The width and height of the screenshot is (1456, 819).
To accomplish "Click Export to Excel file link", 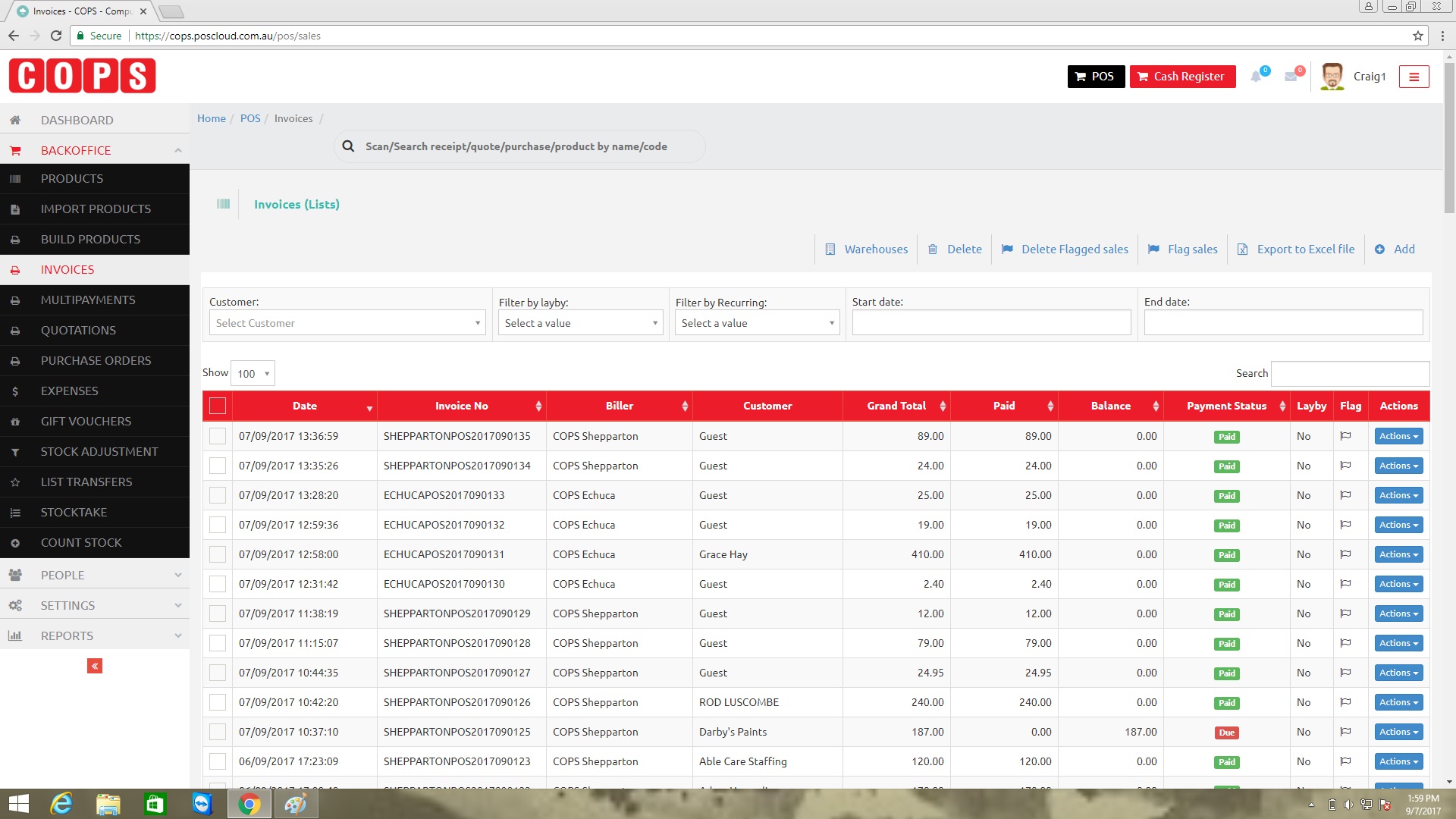I will click(1304, 249).
